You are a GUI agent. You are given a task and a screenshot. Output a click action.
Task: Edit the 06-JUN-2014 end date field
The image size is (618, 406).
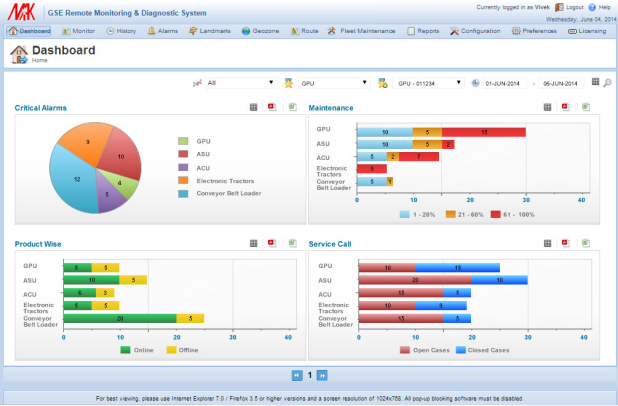(x=561, y=83)
